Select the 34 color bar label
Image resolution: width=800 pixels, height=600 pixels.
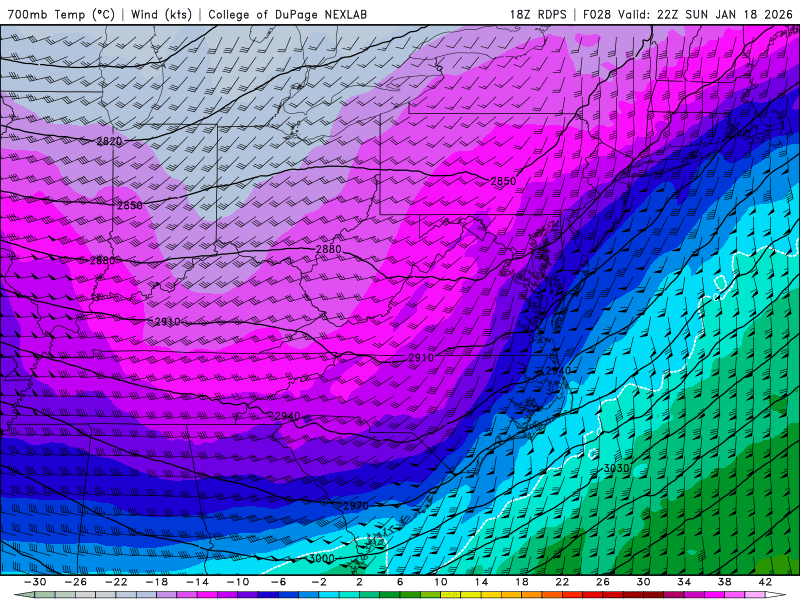[x=684, y=582]
